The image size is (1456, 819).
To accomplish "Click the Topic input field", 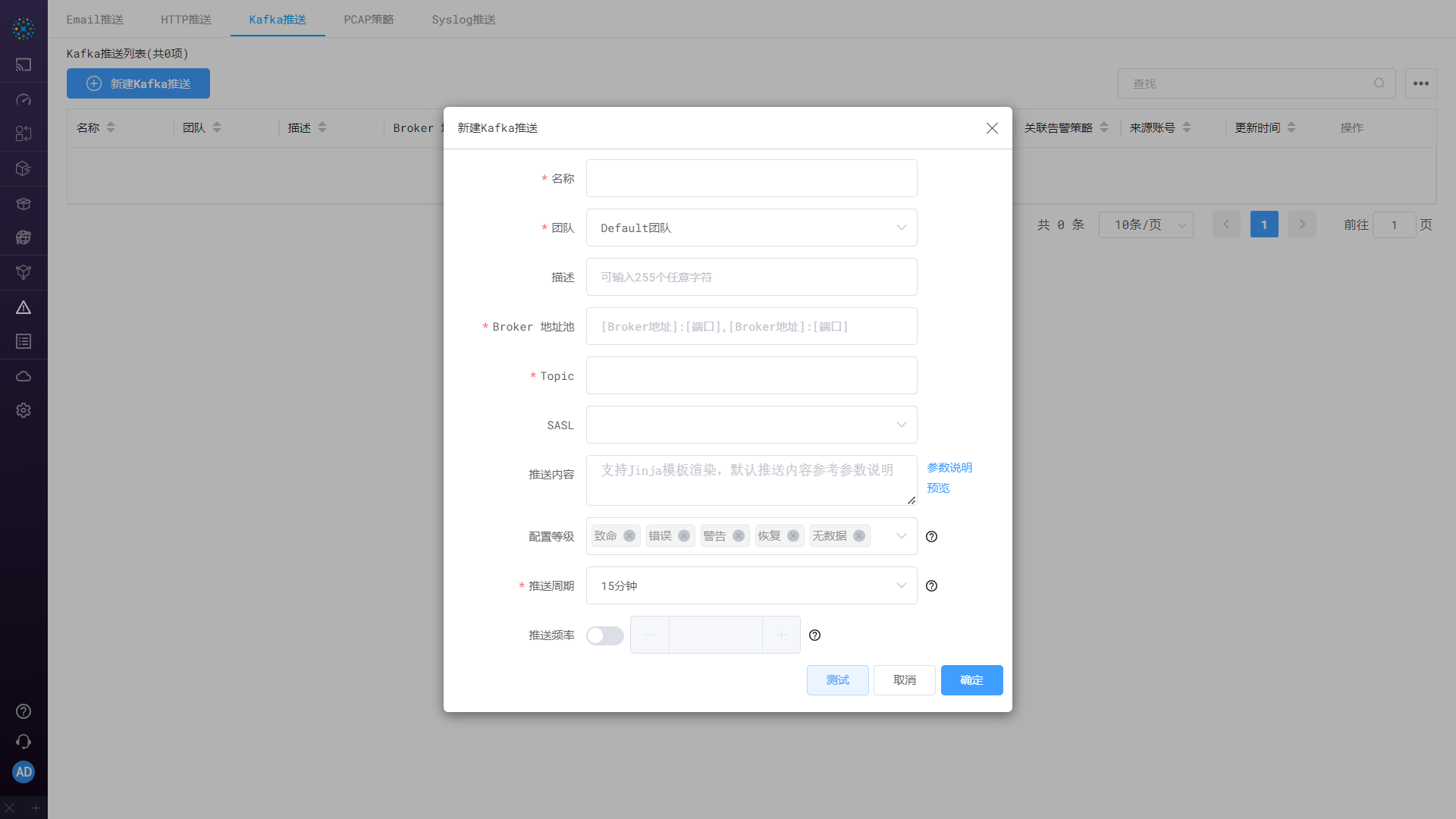I will pos(751,375).
